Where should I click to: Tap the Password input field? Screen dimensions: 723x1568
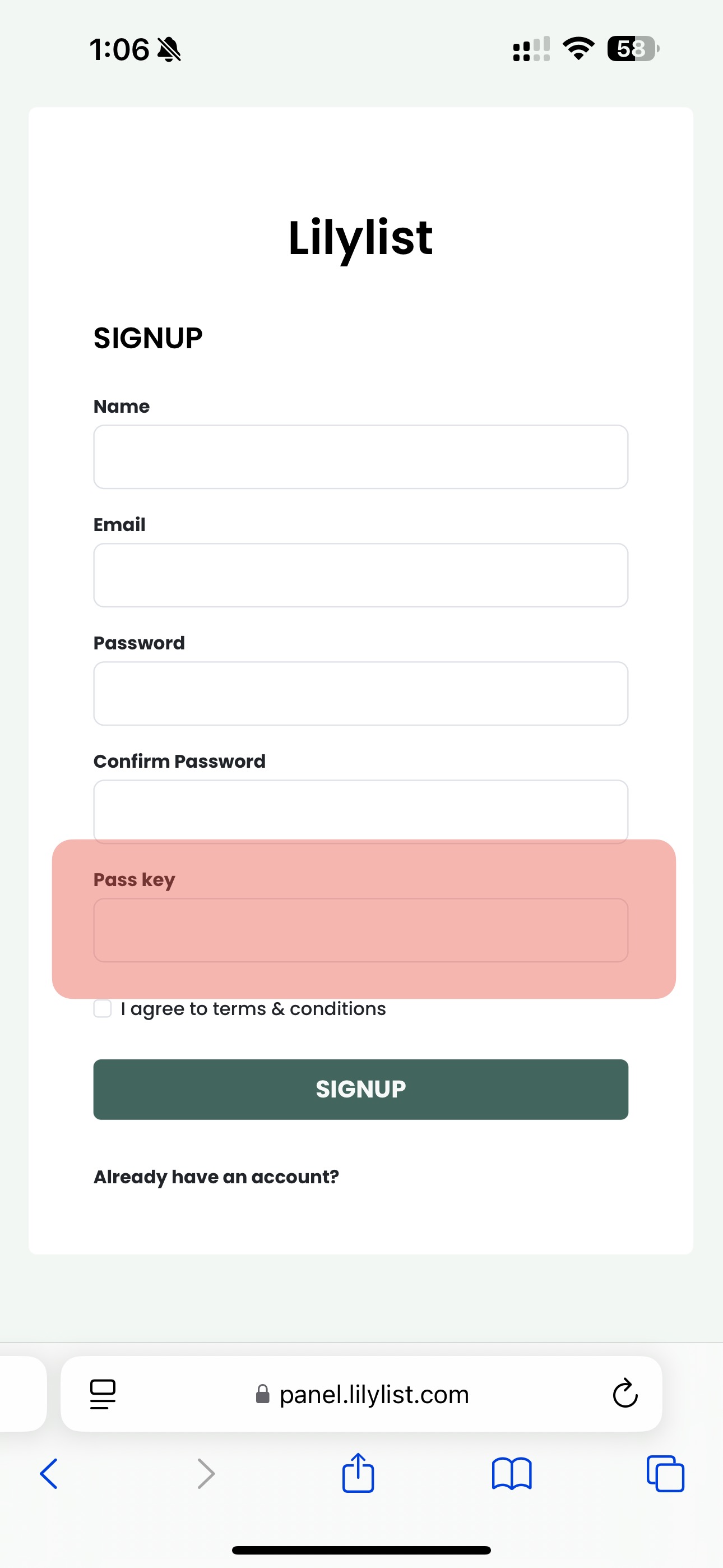pyautogui.click(x=361, y=693)
